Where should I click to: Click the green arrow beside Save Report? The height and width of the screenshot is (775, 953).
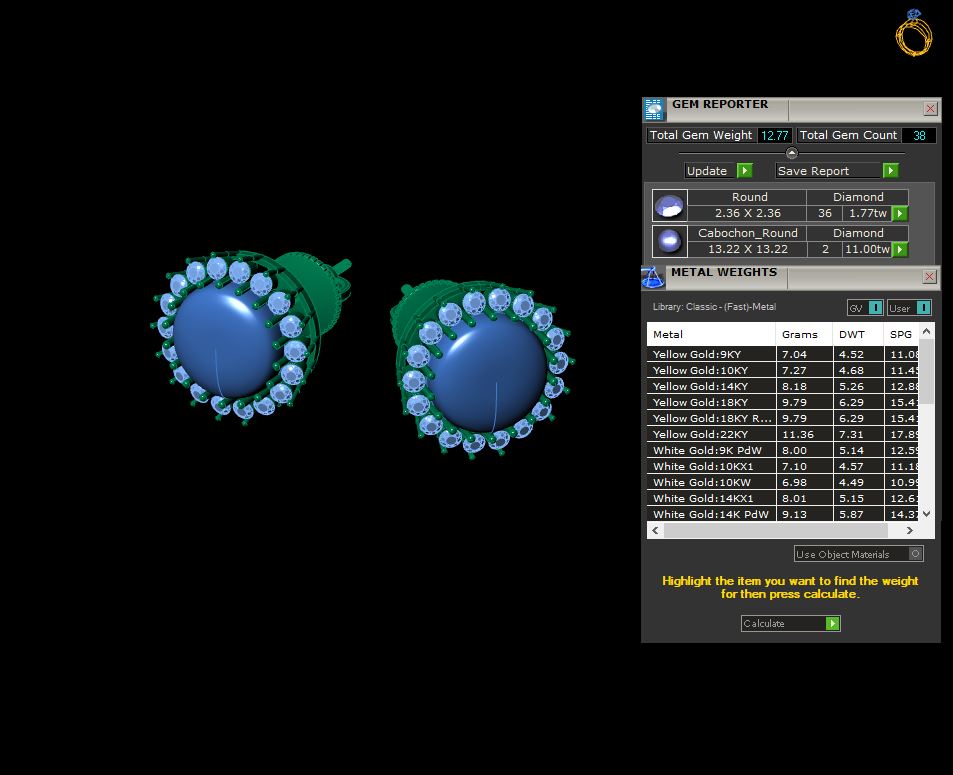(890, 171)
